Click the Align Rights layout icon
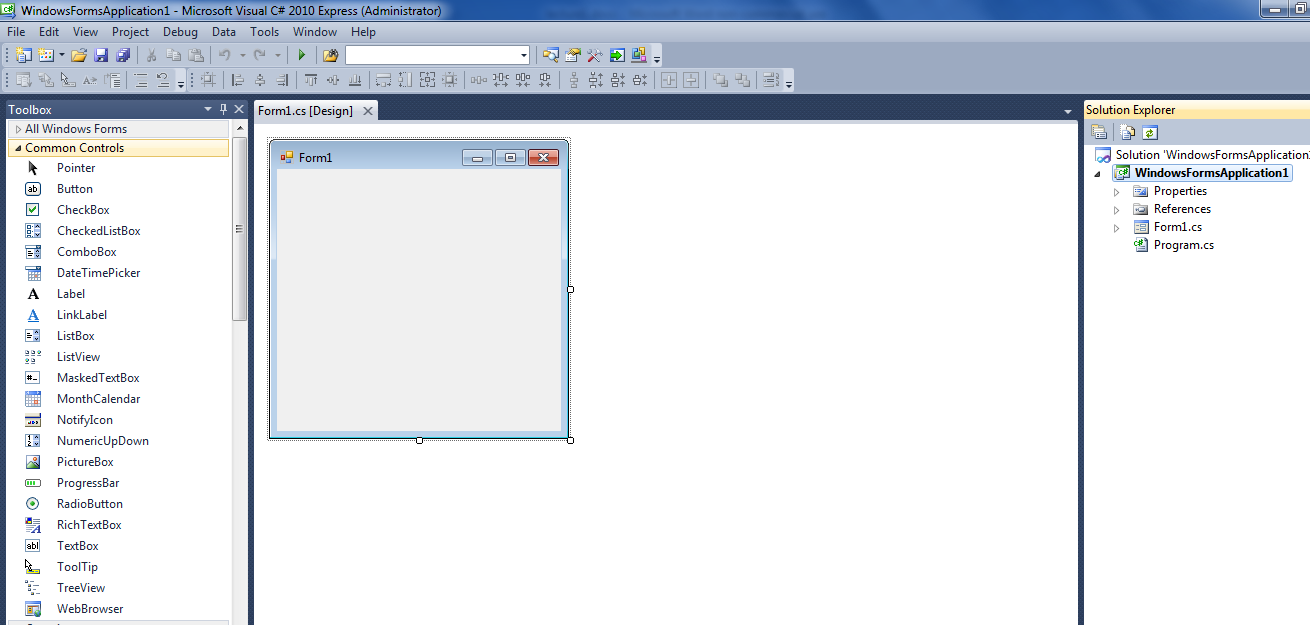The height and width of the screenshot is (625, 1310). pyautogui.click(x=282, y=80)
